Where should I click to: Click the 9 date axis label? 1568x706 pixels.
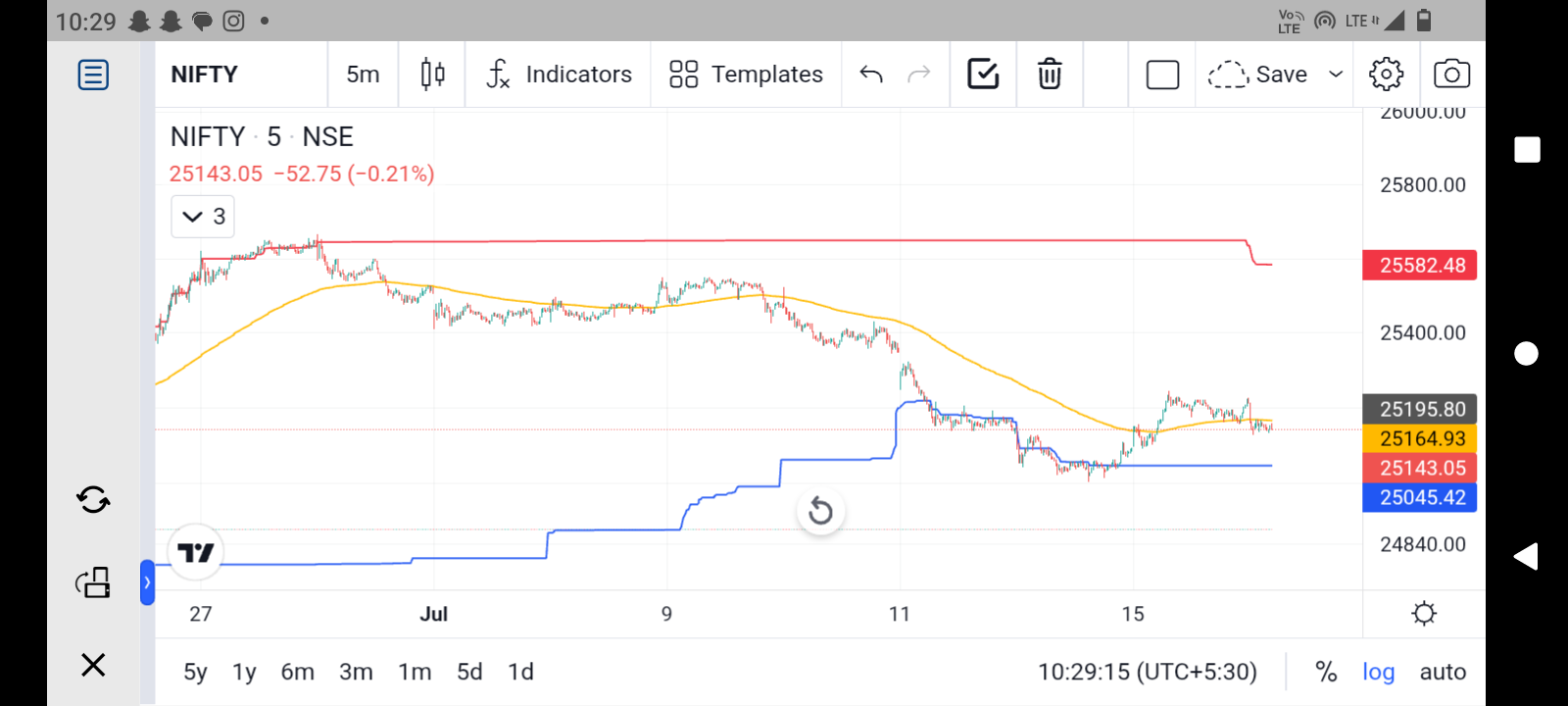click(x=666, y=614)
